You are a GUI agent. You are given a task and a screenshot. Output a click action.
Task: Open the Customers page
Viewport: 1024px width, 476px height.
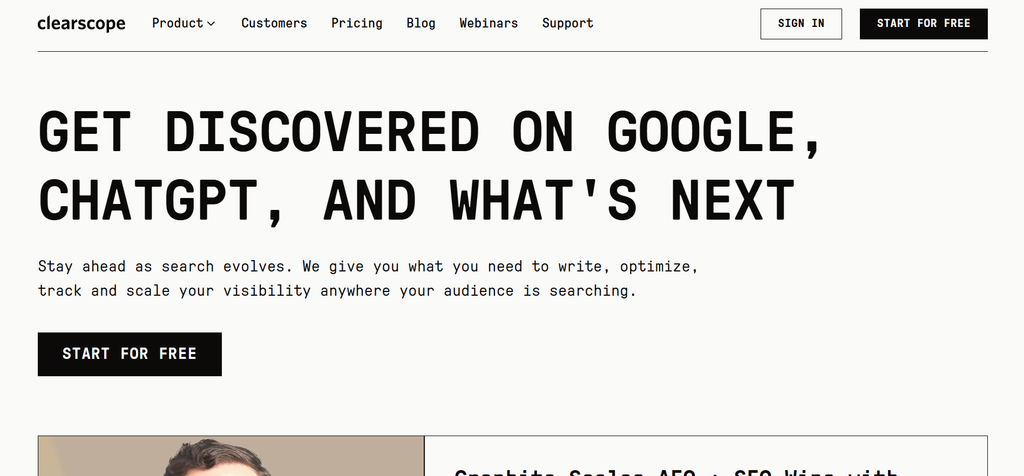click(x=274, y=23)
